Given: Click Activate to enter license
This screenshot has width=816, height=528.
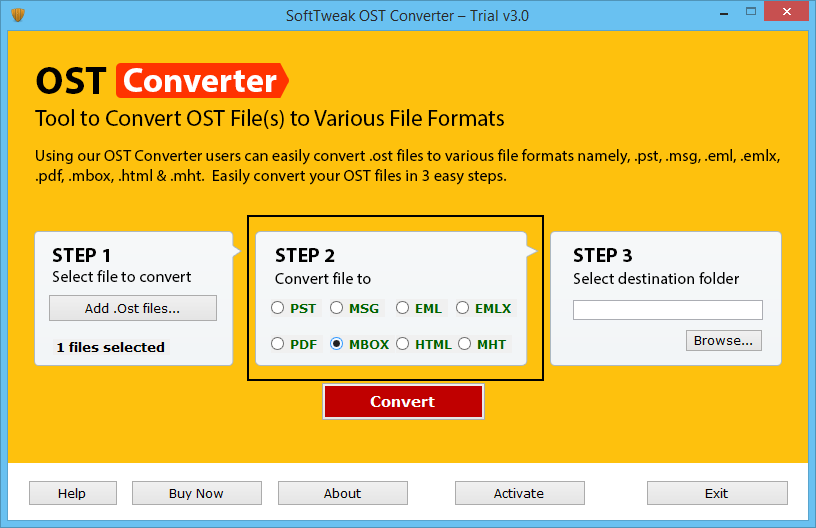Looking at the screenshot, I should [x=519, y=493].
